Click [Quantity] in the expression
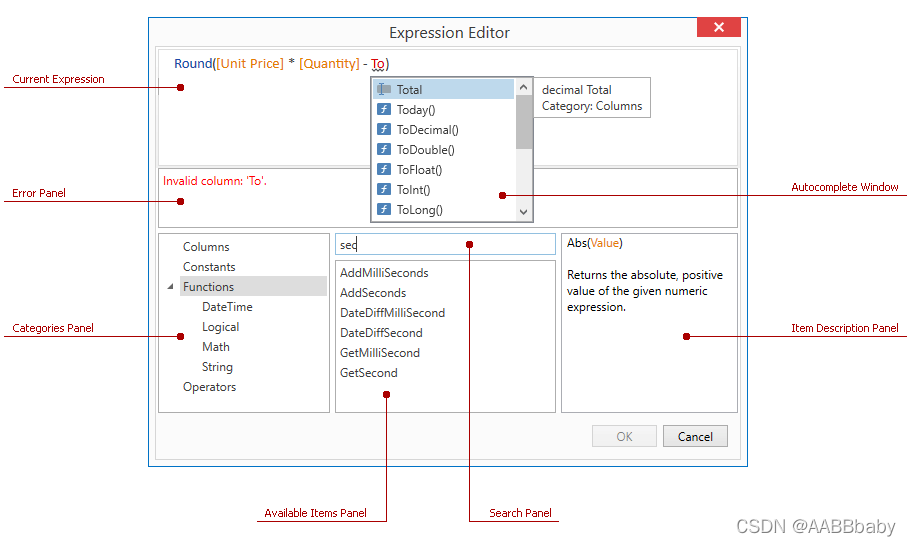 329,63
